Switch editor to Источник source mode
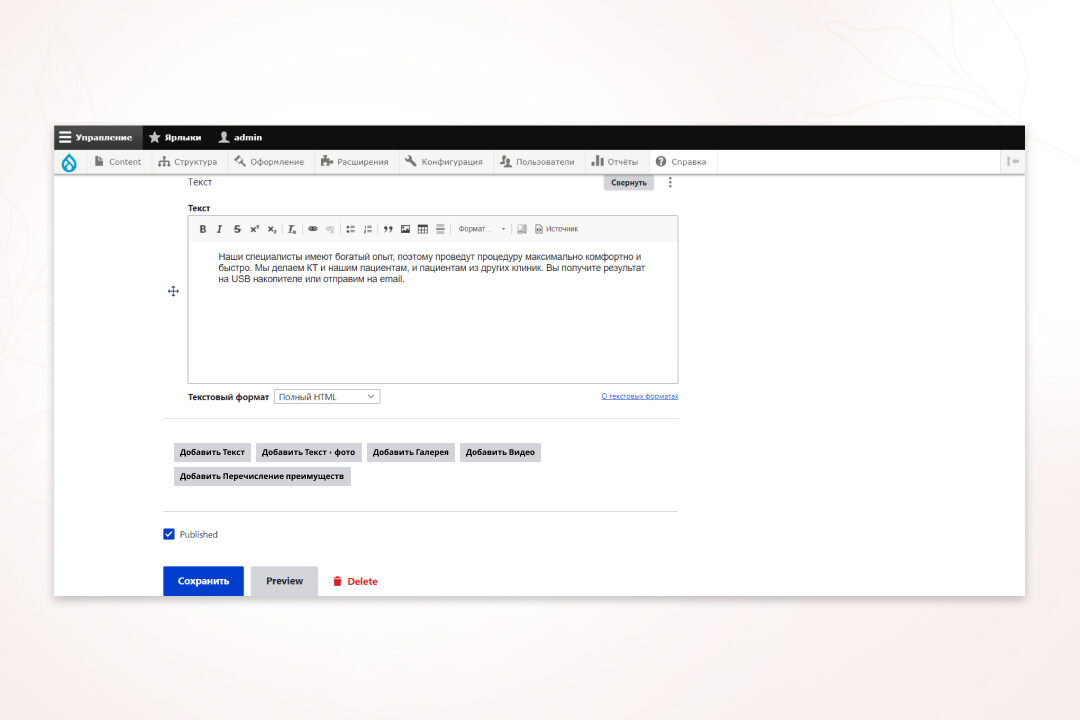1080x720 pixels. point(556,229)
